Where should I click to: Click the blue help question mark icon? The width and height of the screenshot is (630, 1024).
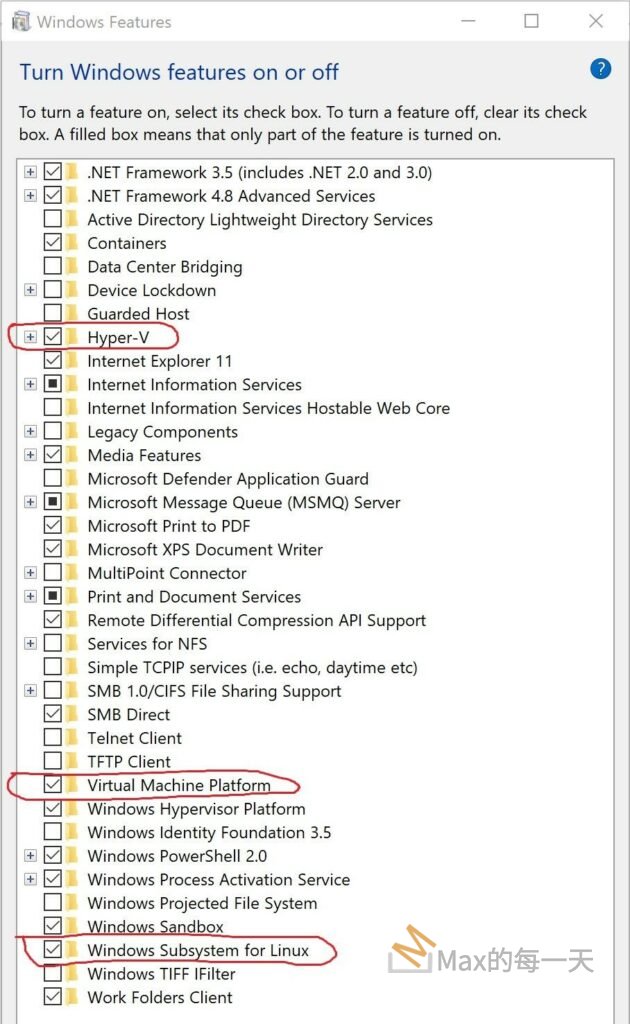pos(600,68)
